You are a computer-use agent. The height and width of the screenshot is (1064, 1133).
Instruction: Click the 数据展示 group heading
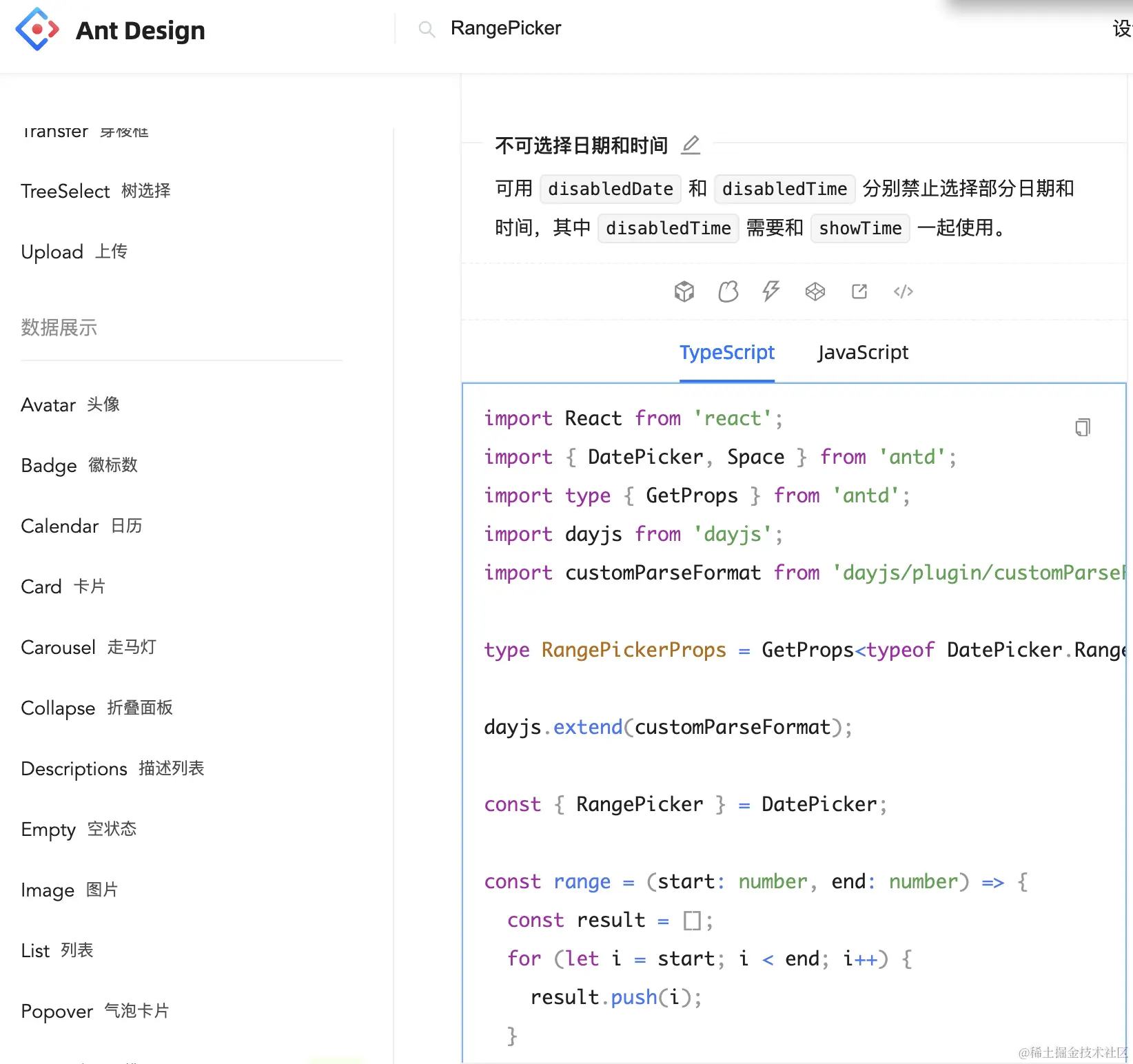pyautogui.click(x=59, y=327)
